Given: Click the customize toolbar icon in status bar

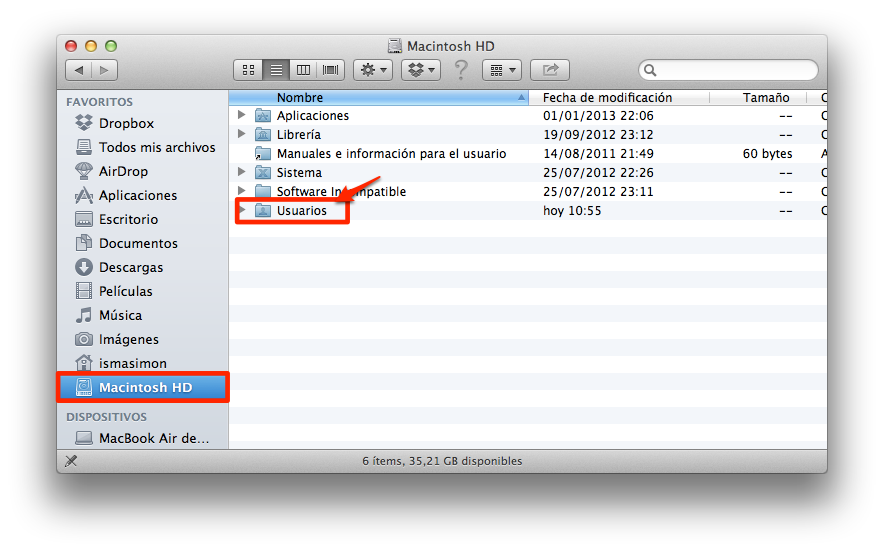Looking at the screenshot, I should coord(71,461).
